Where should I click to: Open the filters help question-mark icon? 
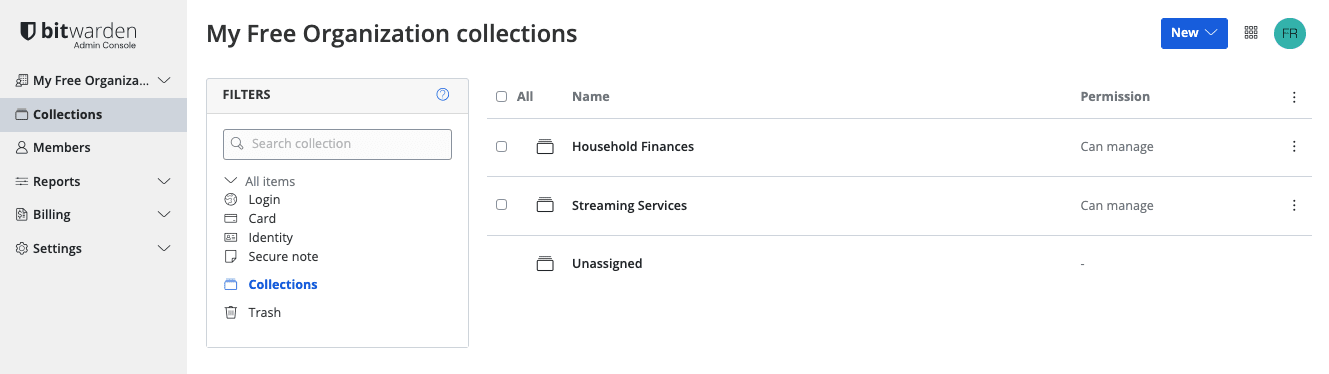(x=443, y=95)
